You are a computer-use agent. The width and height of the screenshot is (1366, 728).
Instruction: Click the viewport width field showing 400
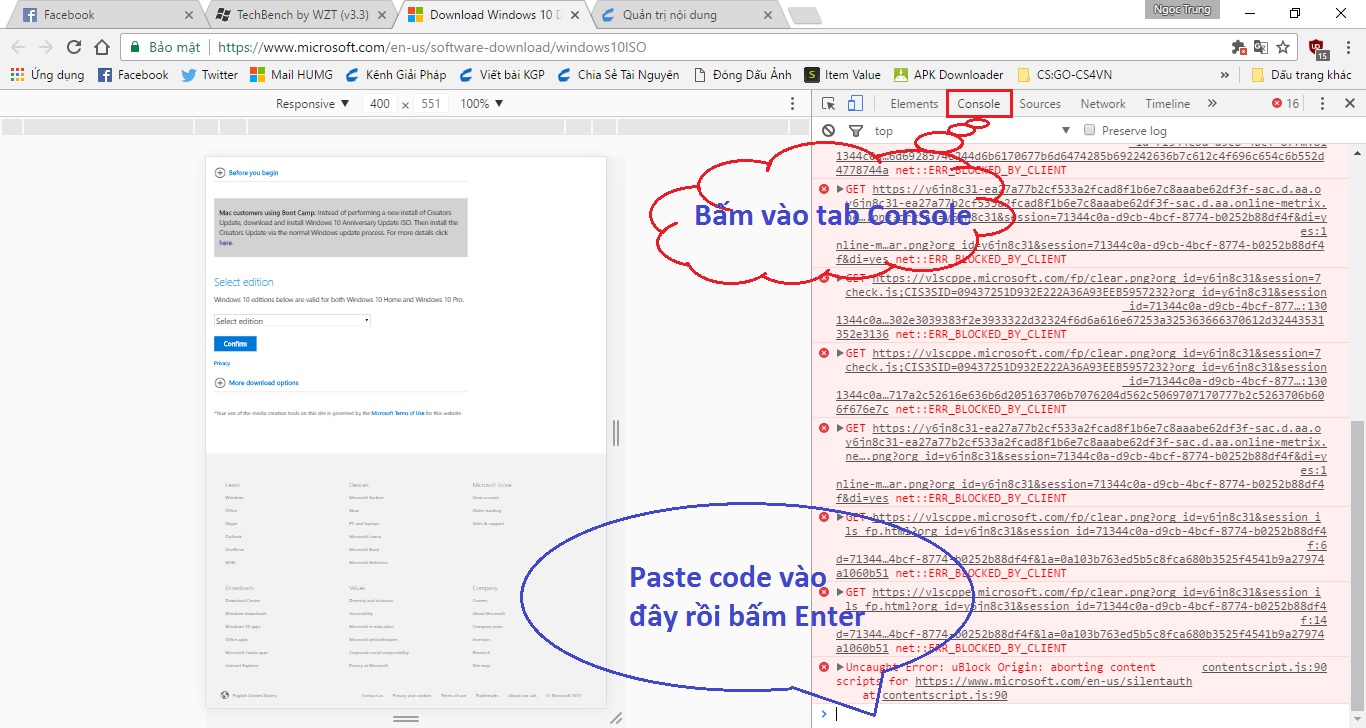(380, 104)
